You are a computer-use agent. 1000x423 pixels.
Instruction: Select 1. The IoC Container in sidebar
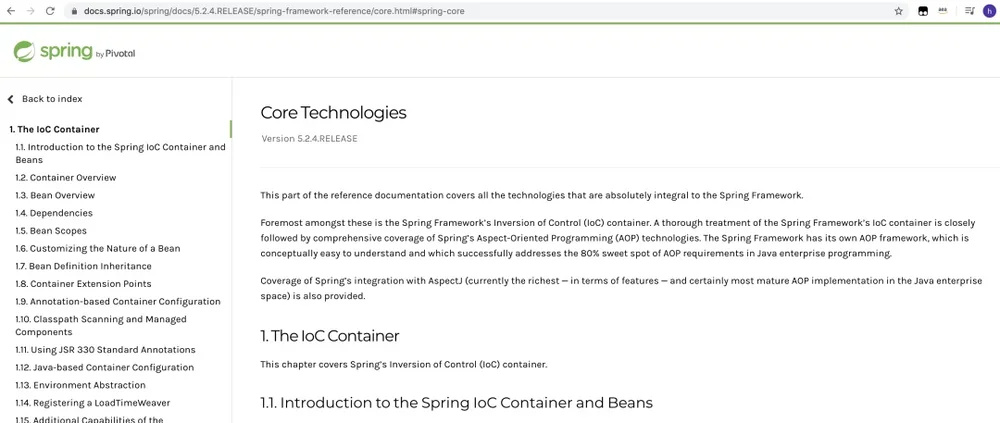(54, 129)
